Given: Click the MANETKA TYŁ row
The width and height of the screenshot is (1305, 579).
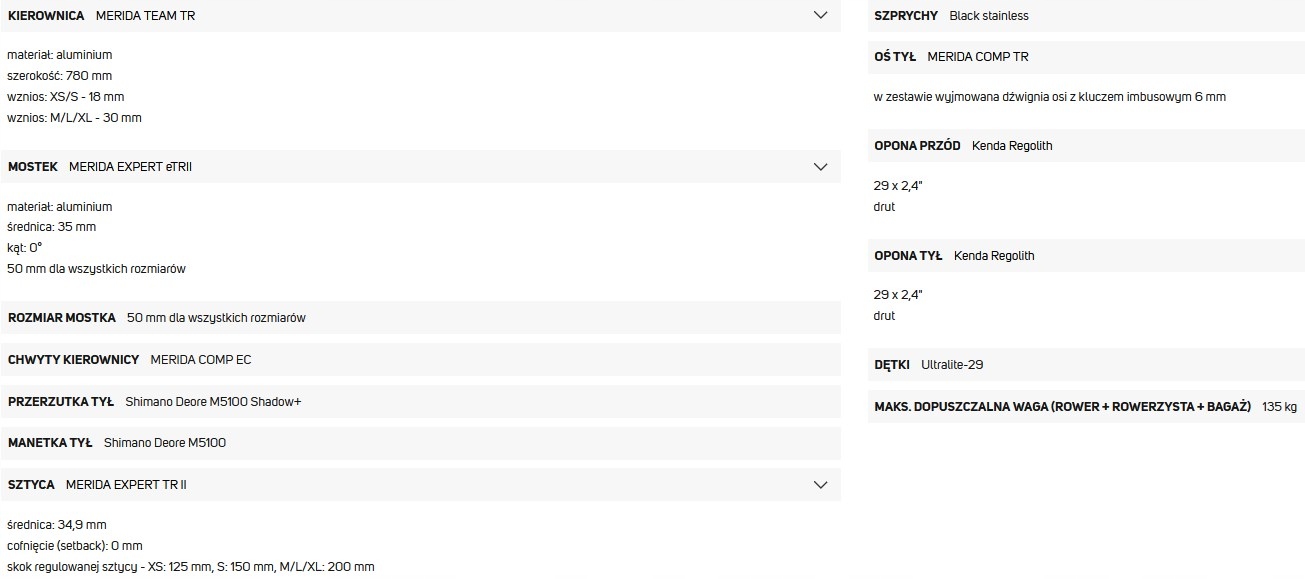Looking at the screenshot, I should [x=420, y=442].
